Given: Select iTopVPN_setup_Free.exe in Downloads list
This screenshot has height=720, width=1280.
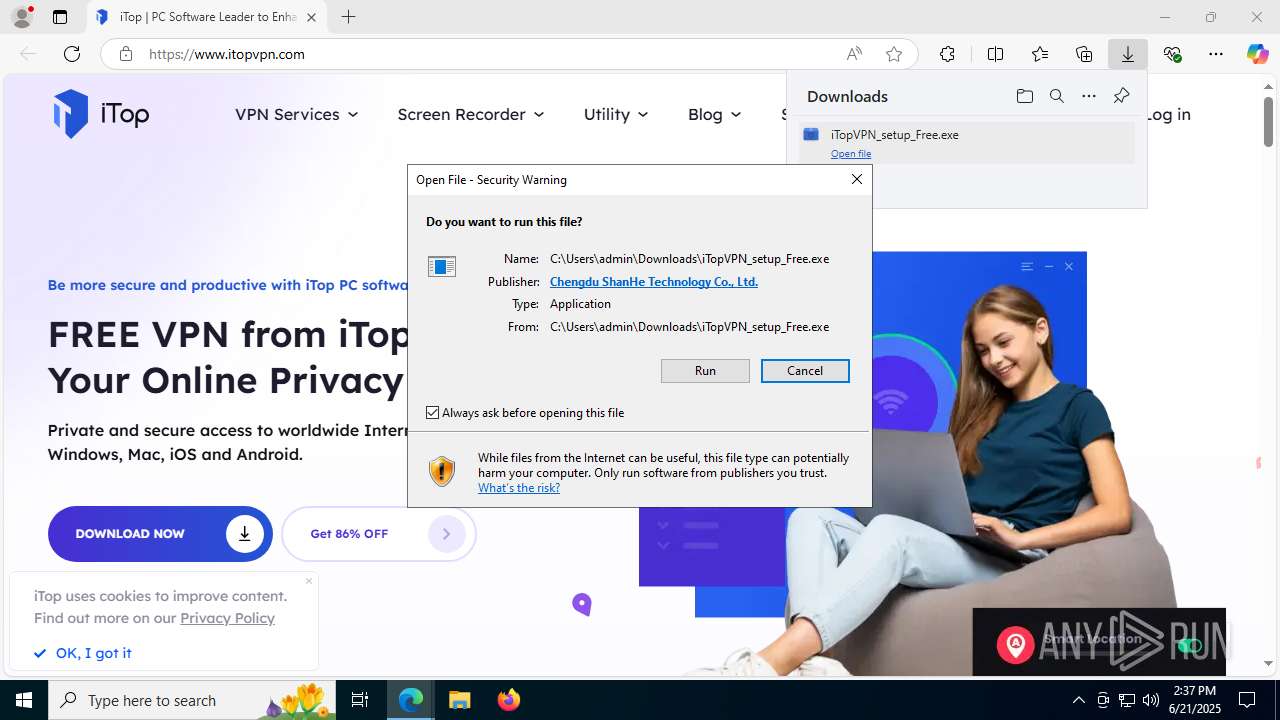Looking at the screenshot, I should [967, 143].
